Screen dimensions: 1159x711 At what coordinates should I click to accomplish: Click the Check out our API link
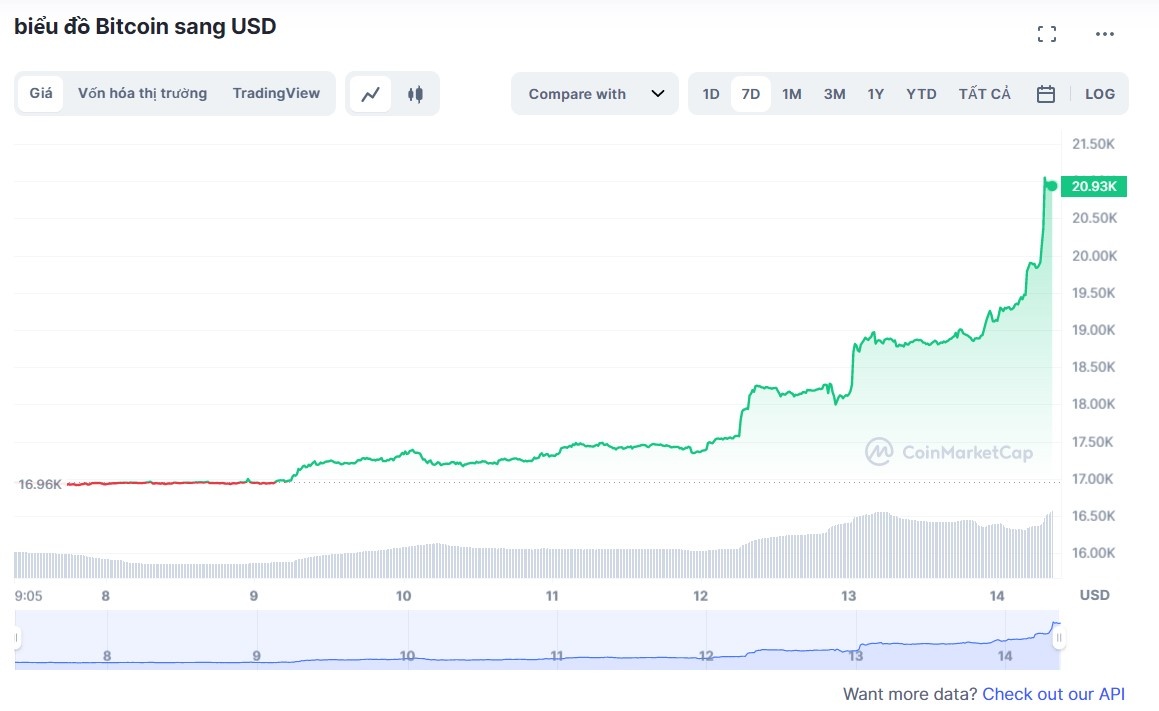click(1054, 693)
